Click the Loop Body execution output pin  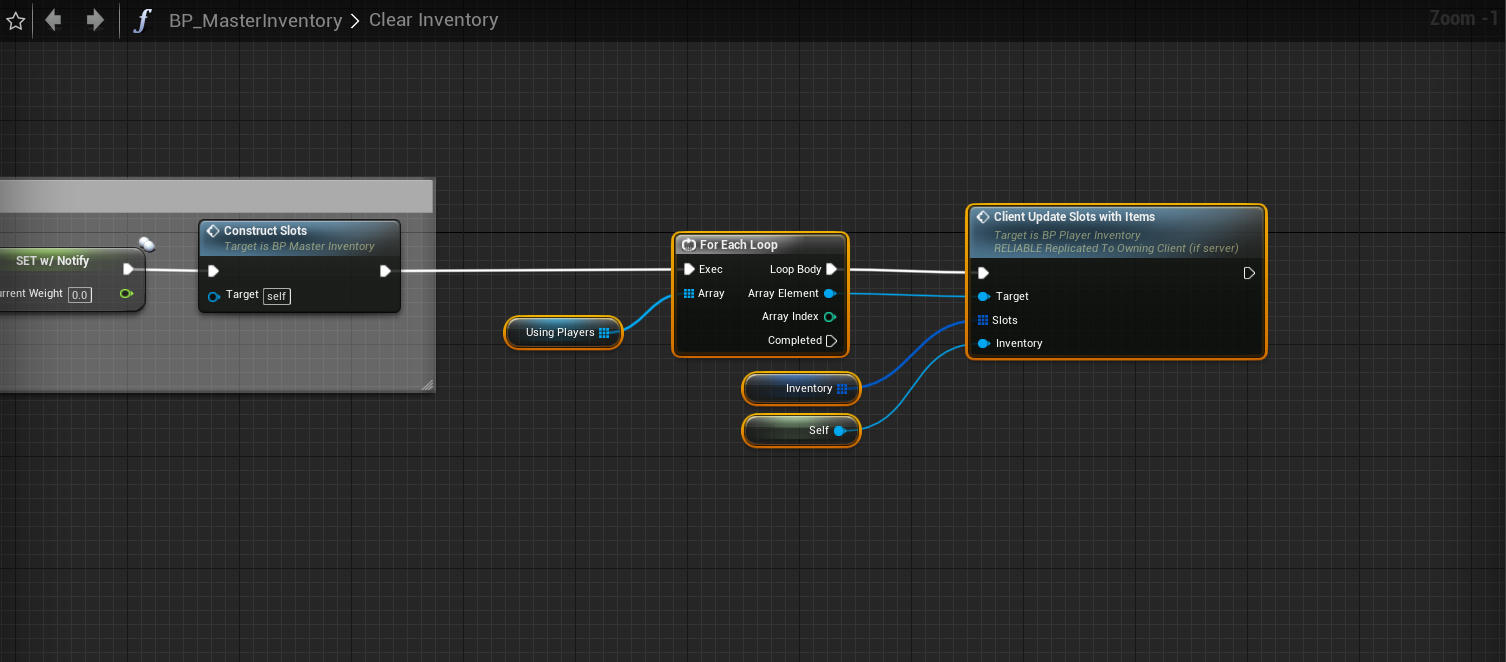(831, 269)
